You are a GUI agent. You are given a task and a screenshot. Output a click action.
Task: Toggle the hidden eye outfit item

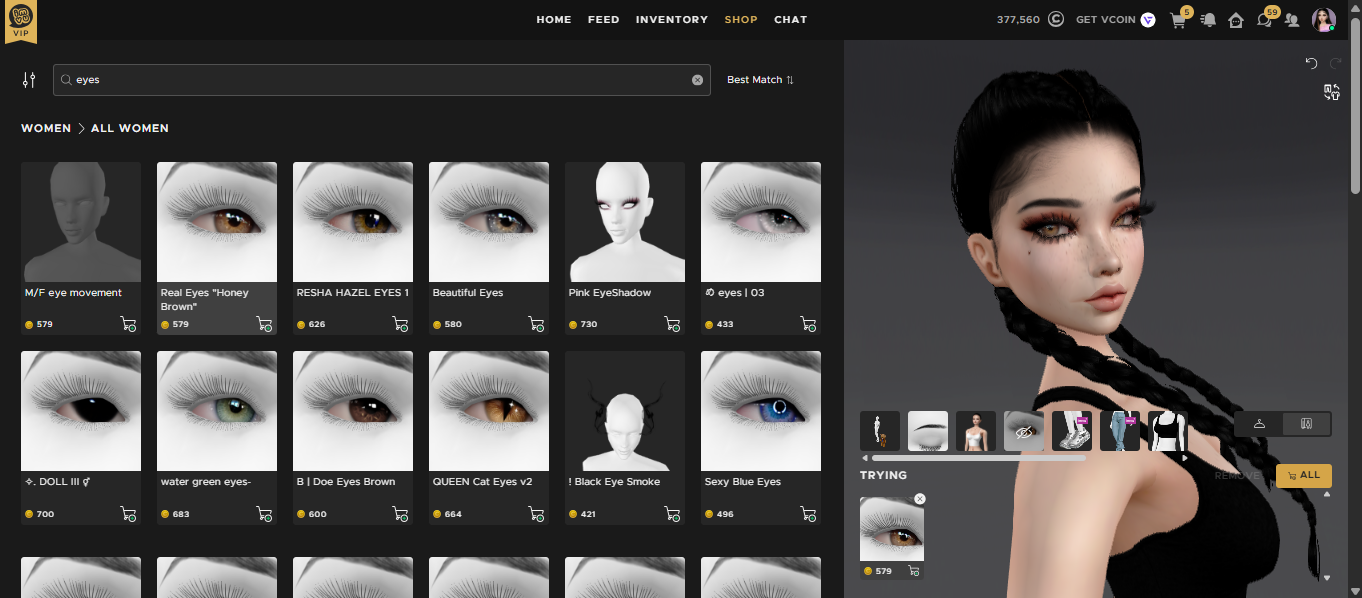click(1024, 431)
